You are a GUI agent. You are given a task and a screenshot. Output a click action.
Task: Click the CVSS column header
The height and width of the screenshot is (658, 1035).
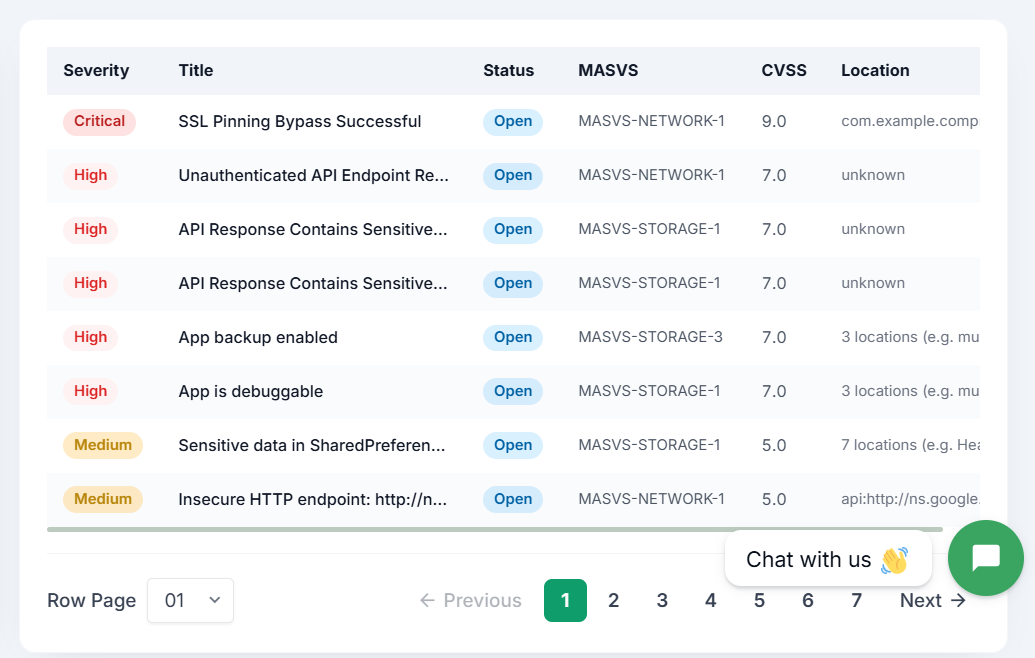pos(784,71)
